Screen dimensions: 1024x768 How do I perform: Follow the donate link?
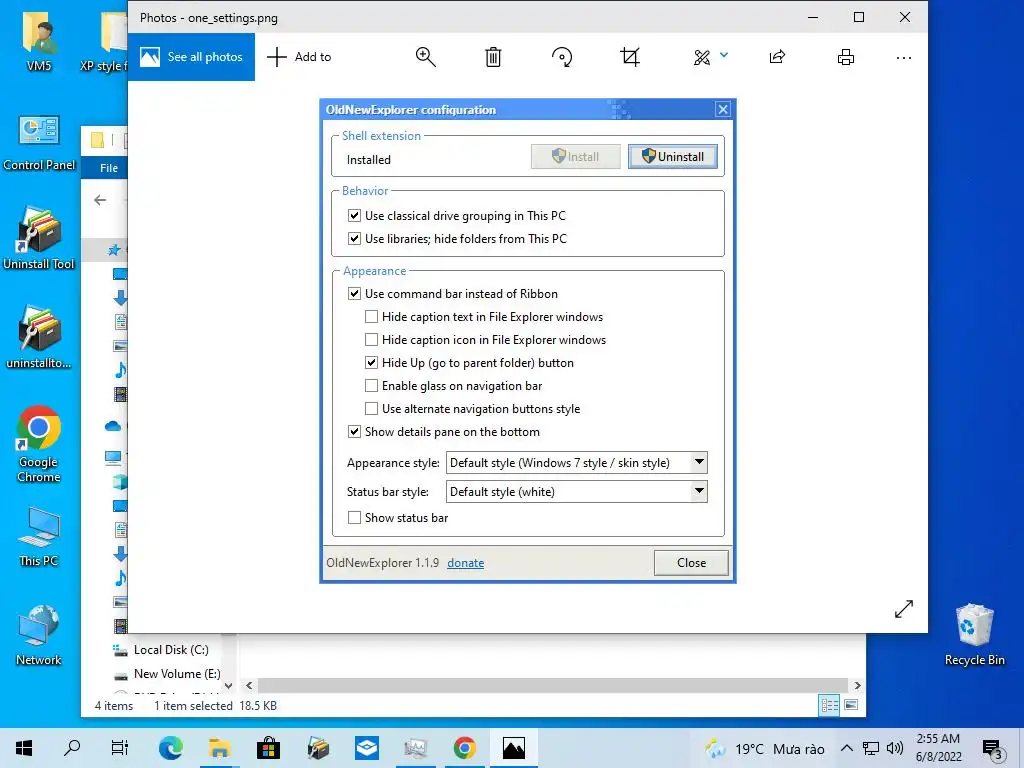(x=466, y=563)
